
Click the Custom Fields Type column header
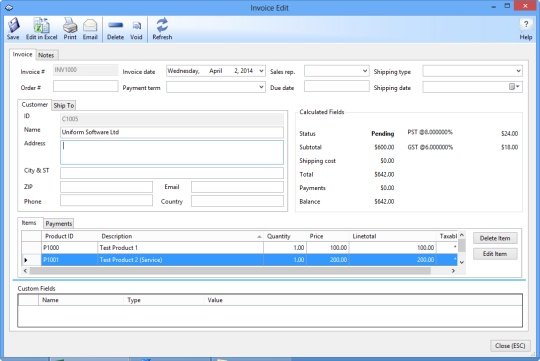[164, 300]
